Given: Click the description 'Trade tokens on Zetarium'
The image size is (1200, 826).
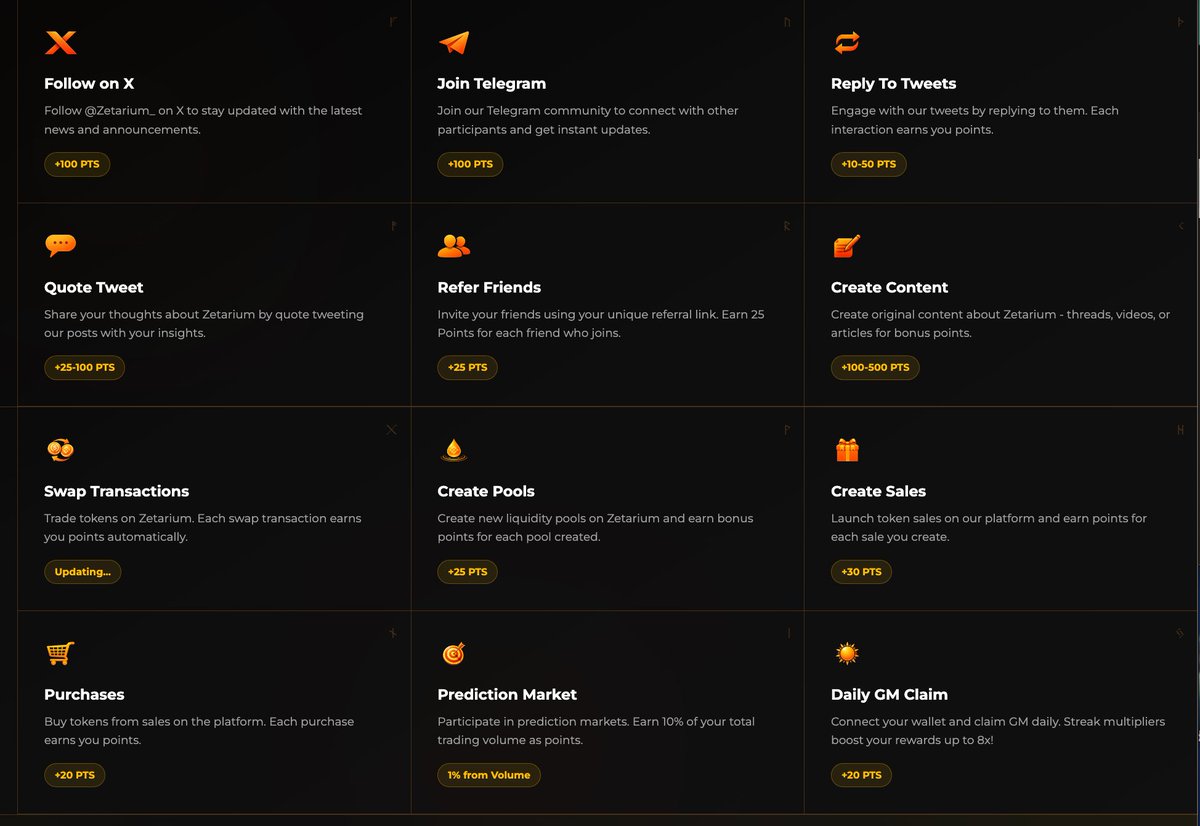Looking at the screenshot, I should coord(203,527).
